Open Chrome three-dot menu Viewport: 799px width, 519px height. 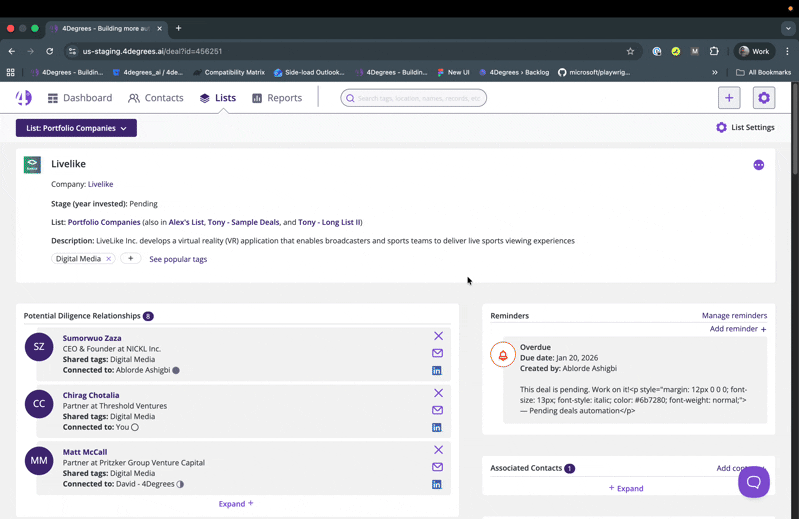coord(787,51)
